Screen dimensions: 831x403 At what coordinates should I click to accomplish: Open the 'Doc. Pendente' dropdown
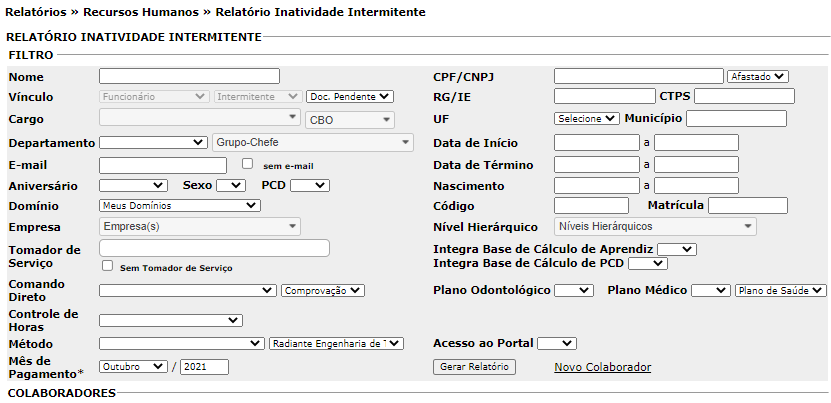click(350, 96)
